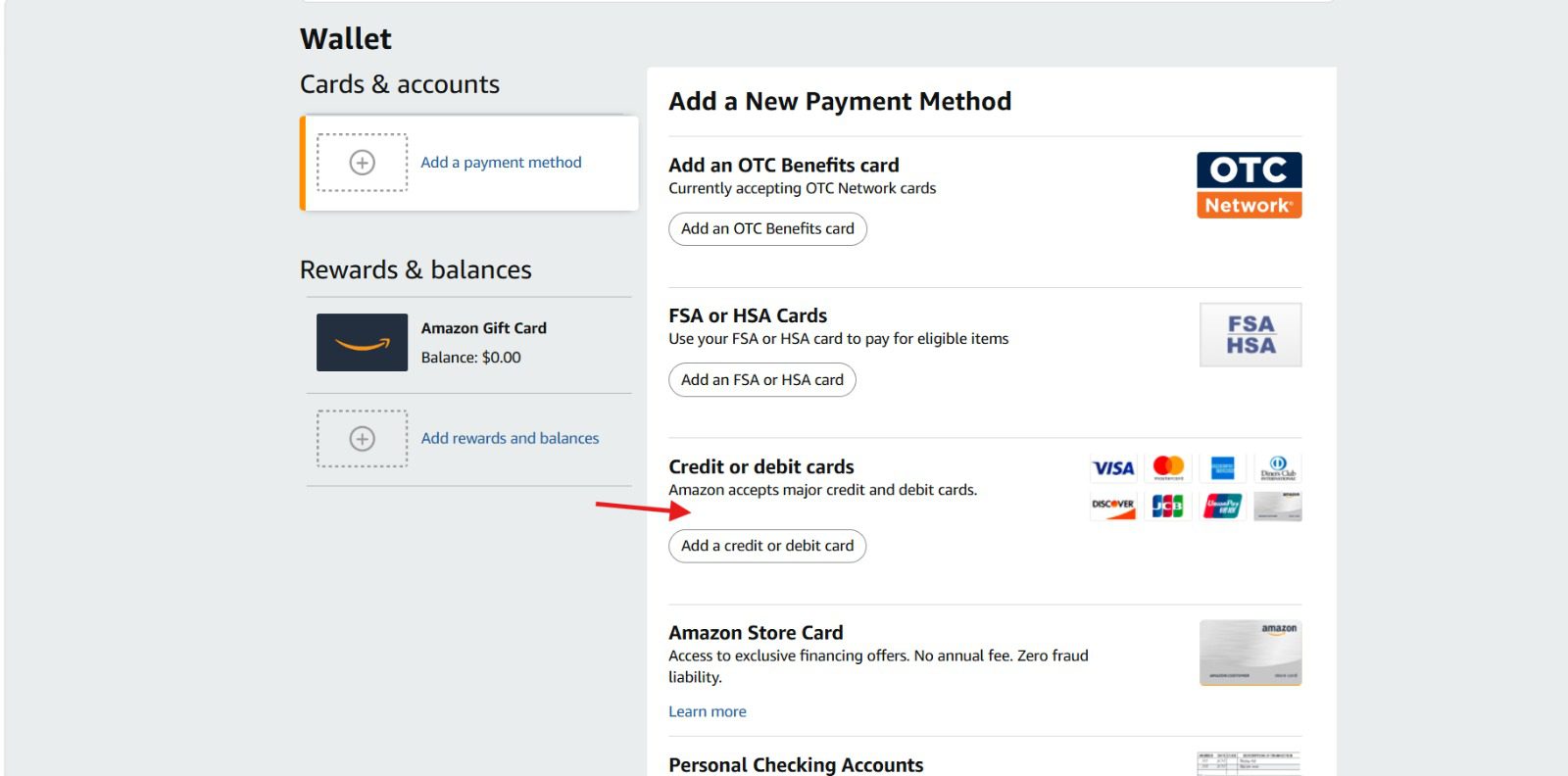Click the OTC Network logo
The width and height of the screenshot is (1568, 776).
[x=1249, y=184]
